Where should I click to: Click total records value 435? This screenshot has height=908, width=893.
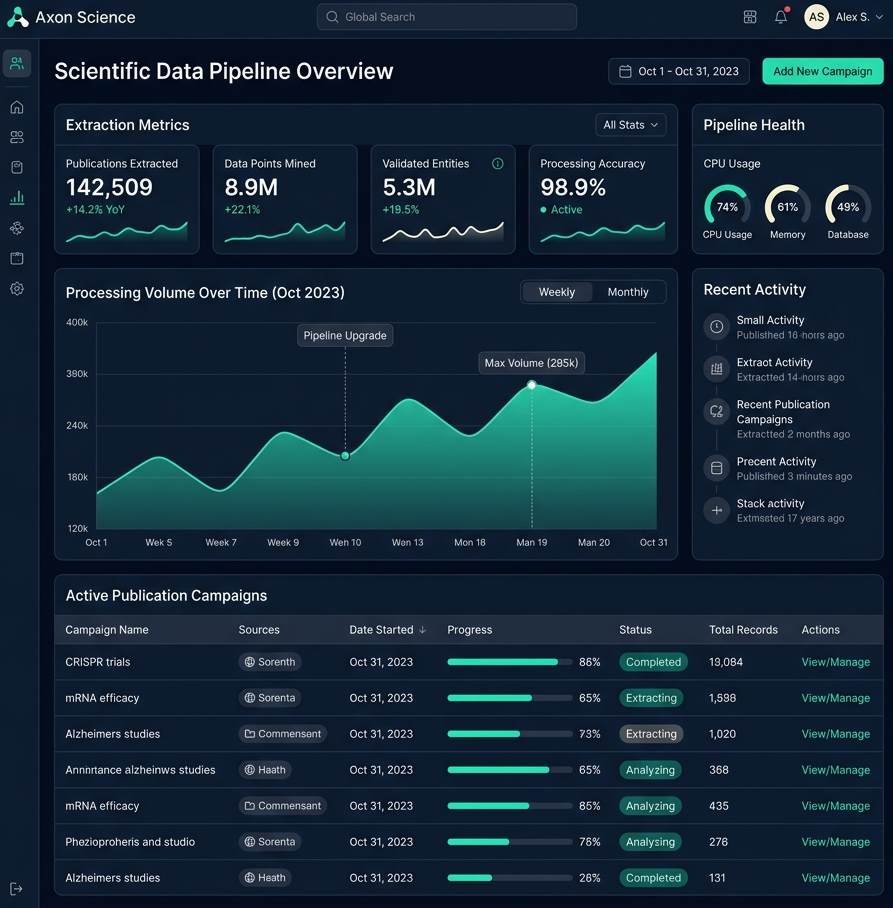[719, 806]
